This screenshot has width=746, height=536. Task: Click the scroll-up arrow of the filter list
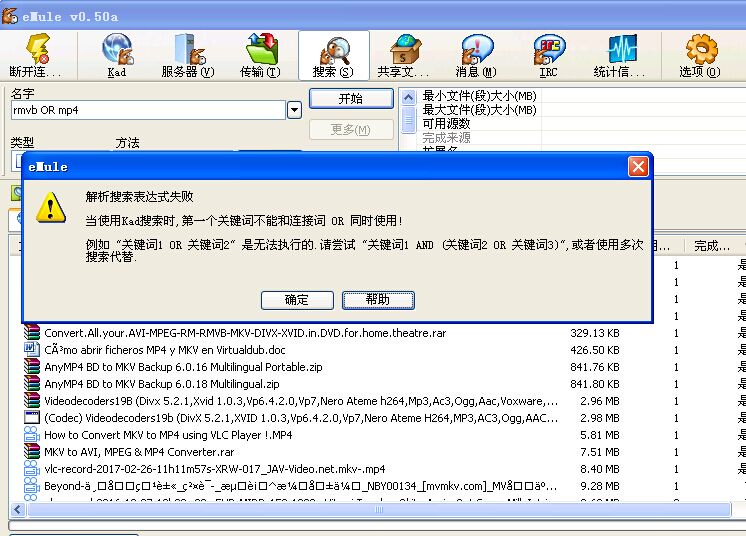pyautogui.click(x=408, y=97)
